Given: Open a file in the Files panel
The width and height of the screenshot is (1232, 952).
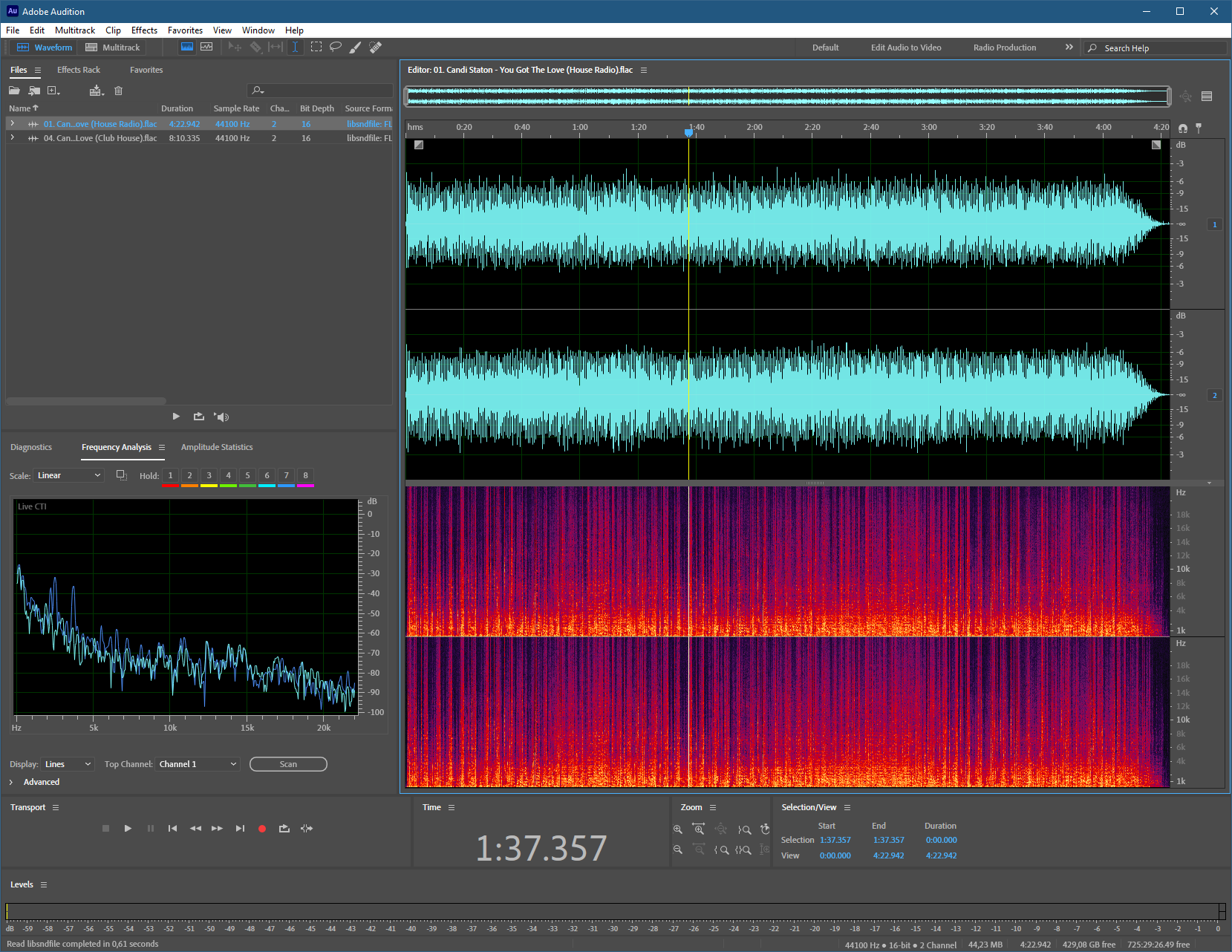Looking at the screenshot, I should click(14, 91).
